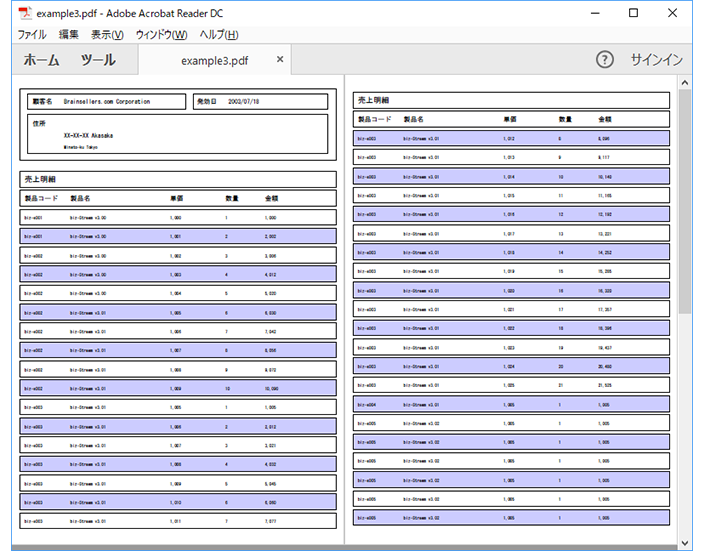Click the Adobe Acrobat PDF icon in title bar

click(x=25, y=13)
